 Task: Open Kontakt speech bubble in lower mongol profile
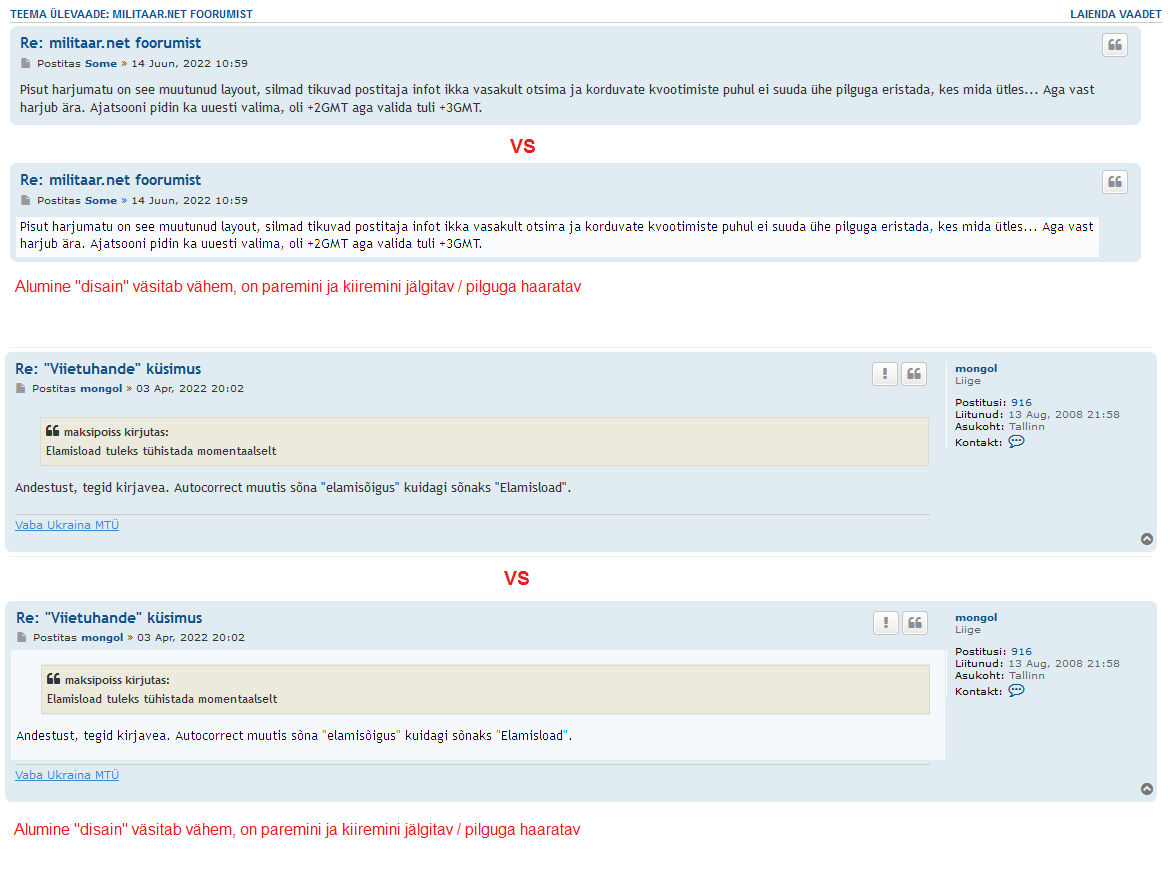1016,690
